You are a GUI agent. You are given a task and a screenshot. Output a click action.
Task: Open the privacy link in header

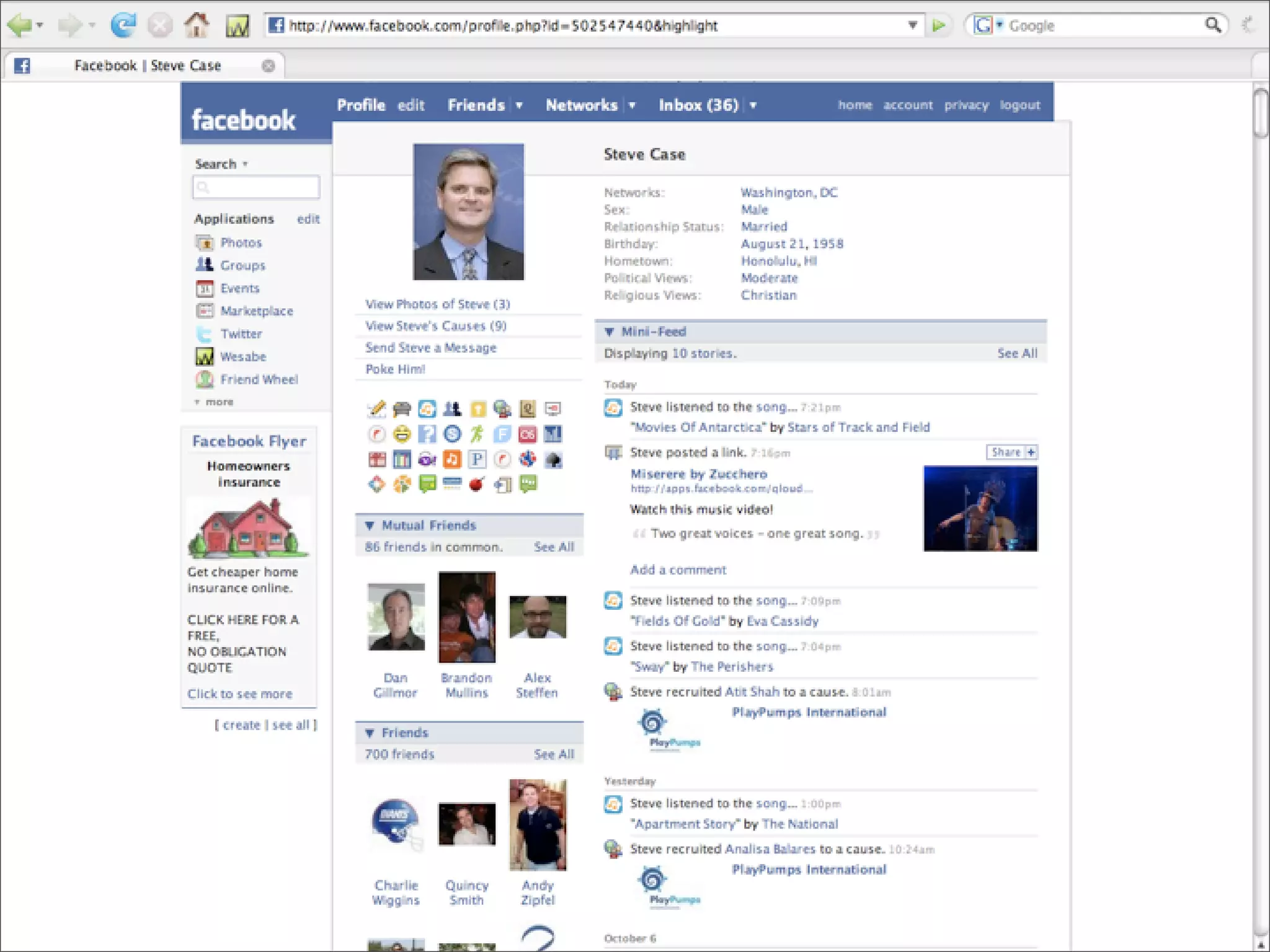pyautogui.click(x=967, y=105)
